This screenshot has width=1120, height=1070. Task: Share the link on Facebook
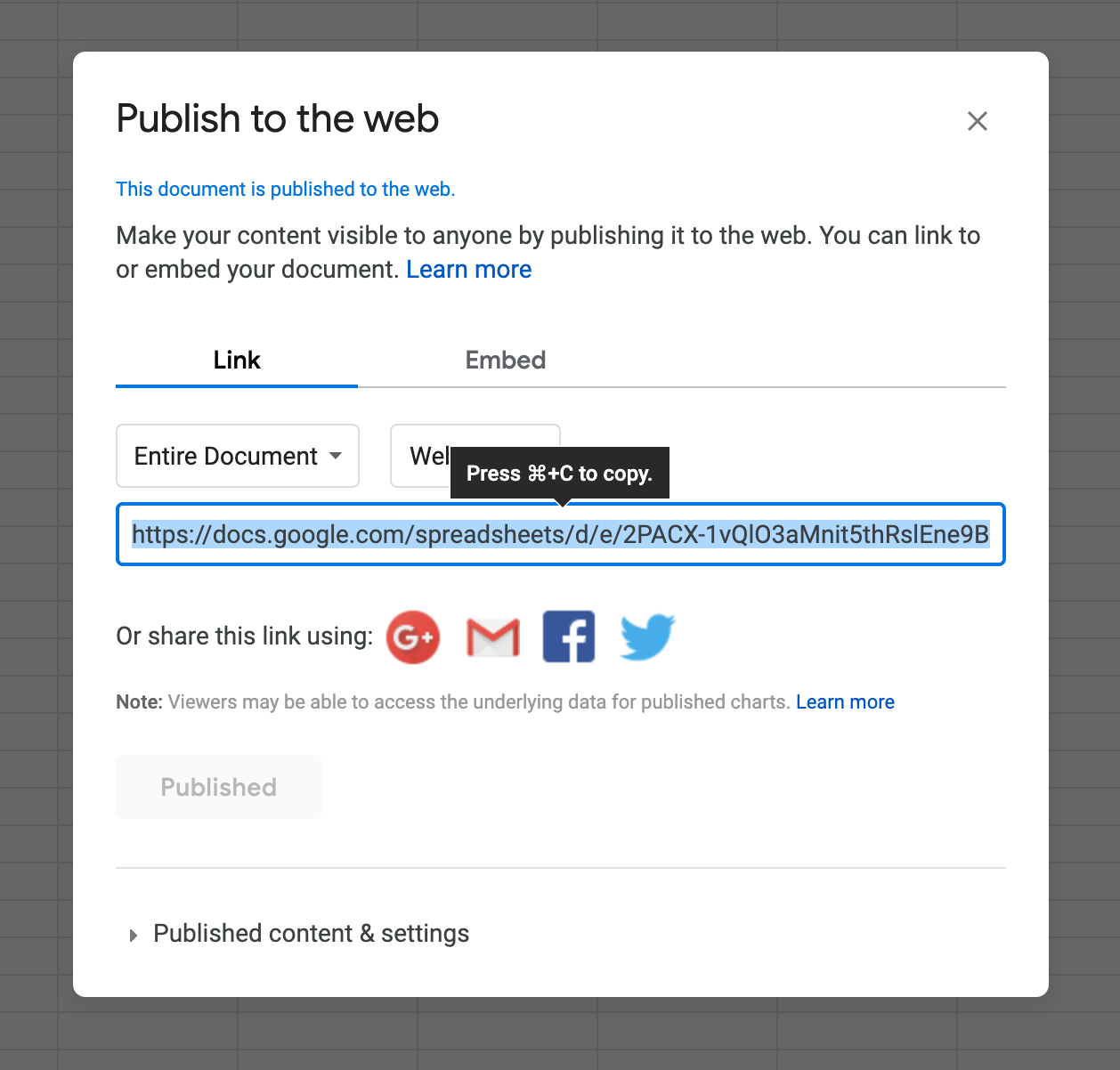tap(569, 637)
